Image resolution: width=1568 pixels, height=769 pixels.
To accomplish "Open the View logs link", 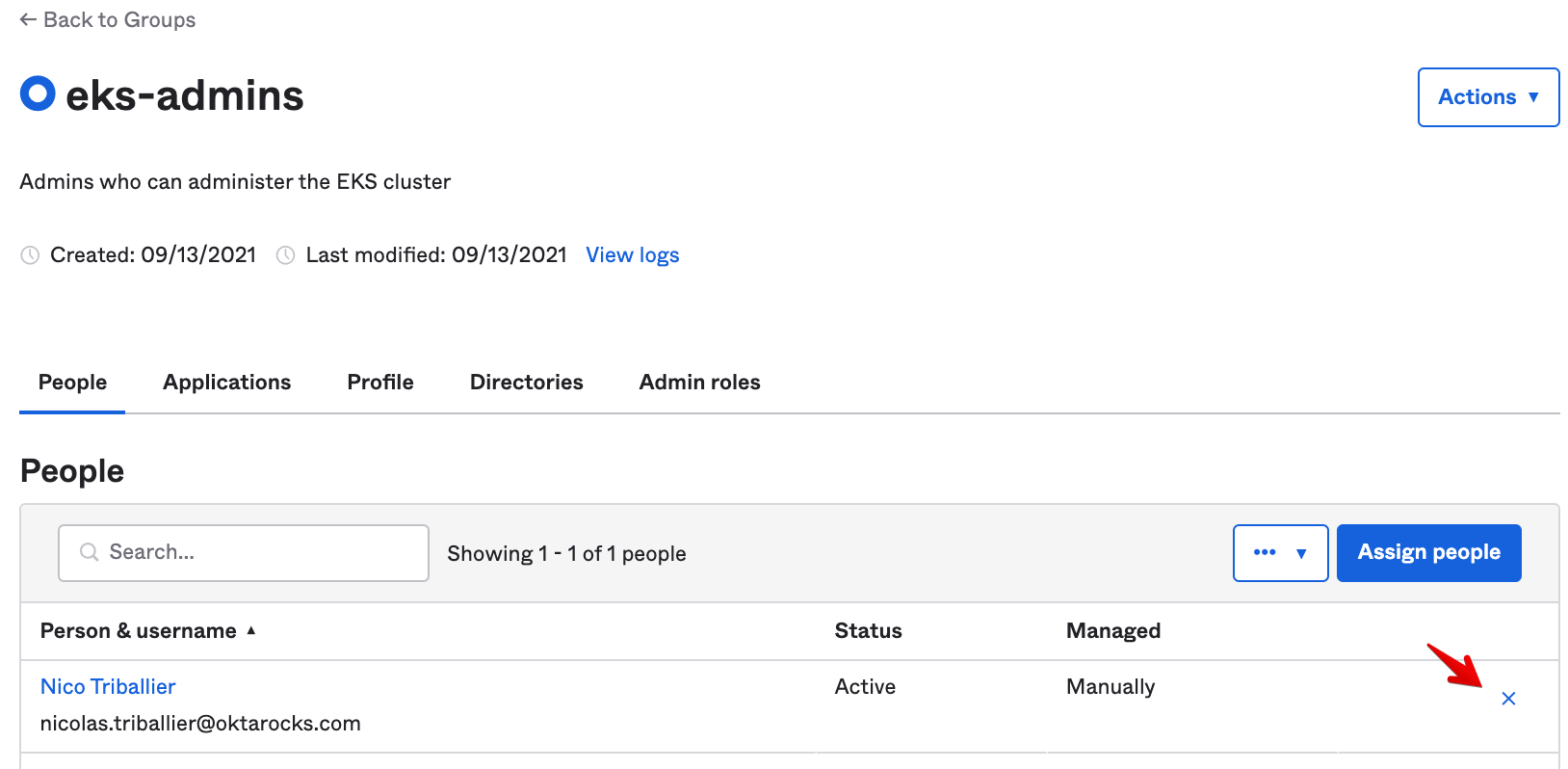I will point(632,255).
